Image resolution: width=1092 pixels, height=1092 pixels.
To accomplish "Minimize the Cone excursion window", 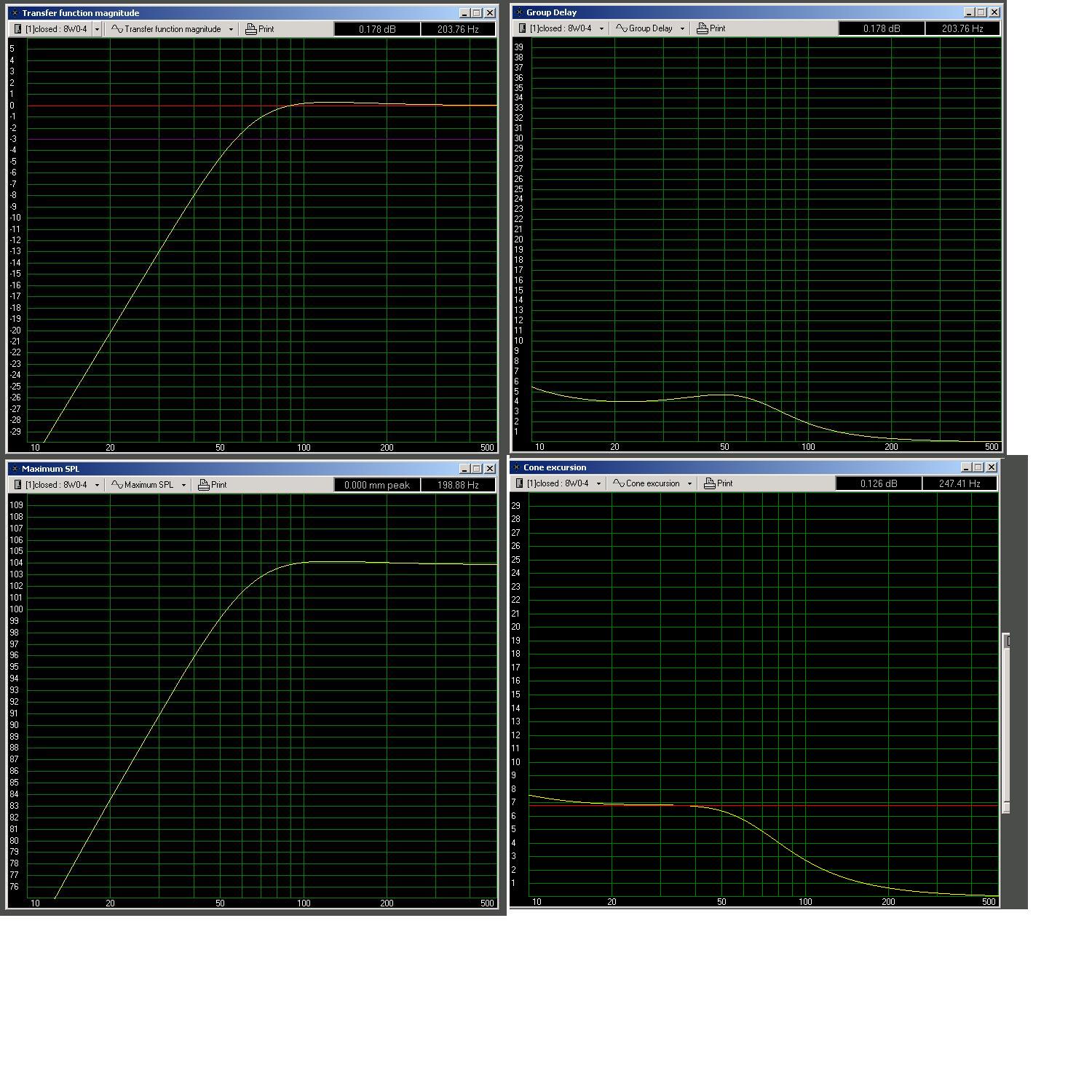I will pyautogui.click(x=966, y=467).
